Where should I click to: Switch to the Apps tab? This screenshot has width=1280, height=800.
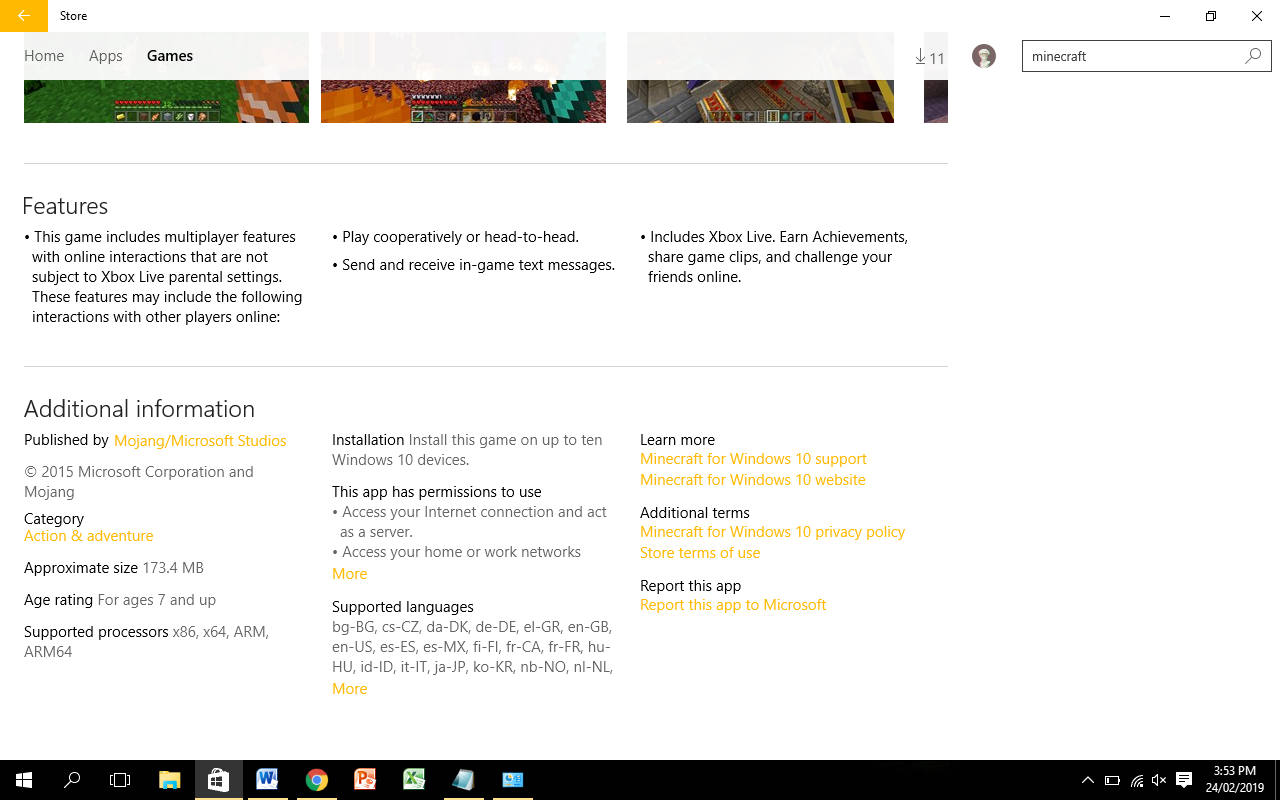click(105, 56)
